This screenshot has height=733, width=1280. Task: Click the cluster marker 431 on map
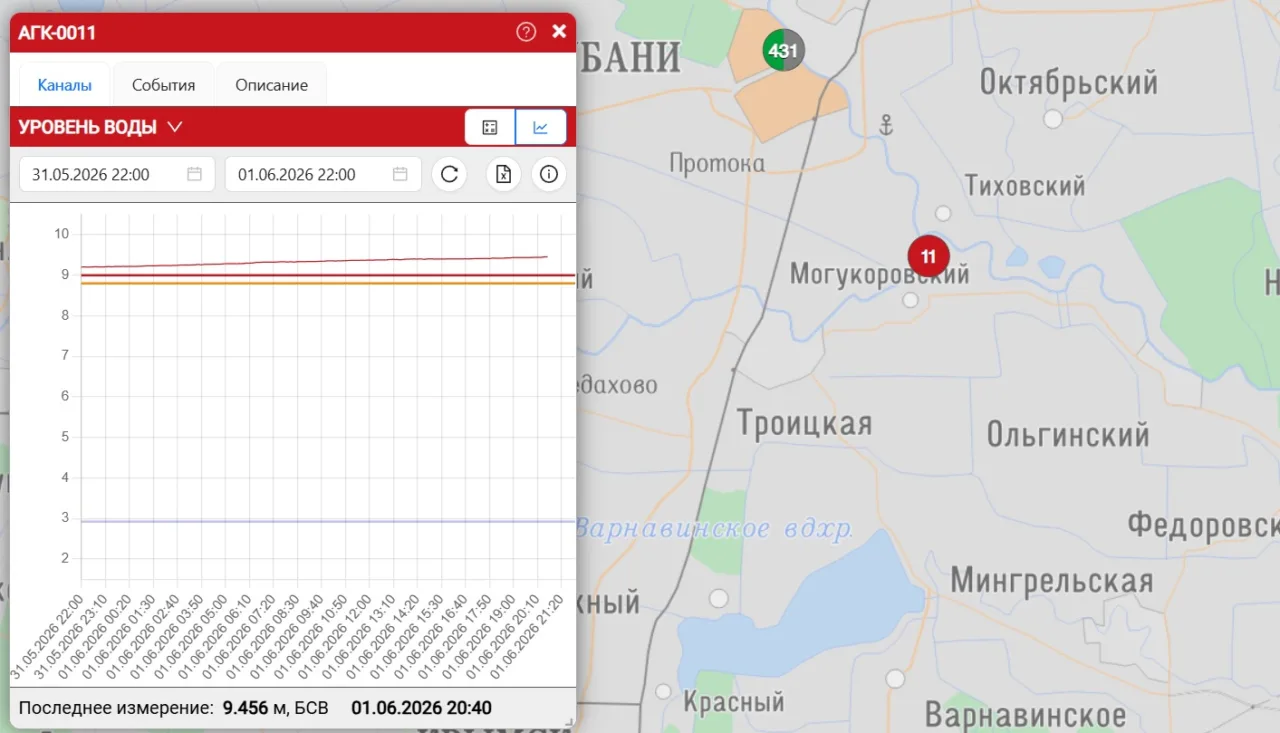783,50
